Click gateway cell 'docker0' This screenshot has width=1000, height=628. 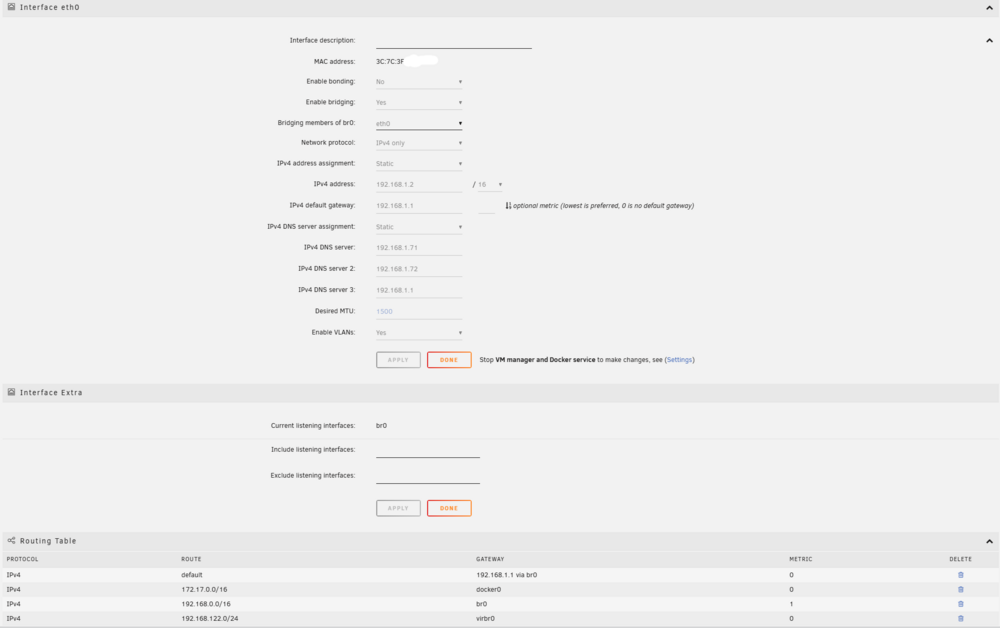coord(489,589)
